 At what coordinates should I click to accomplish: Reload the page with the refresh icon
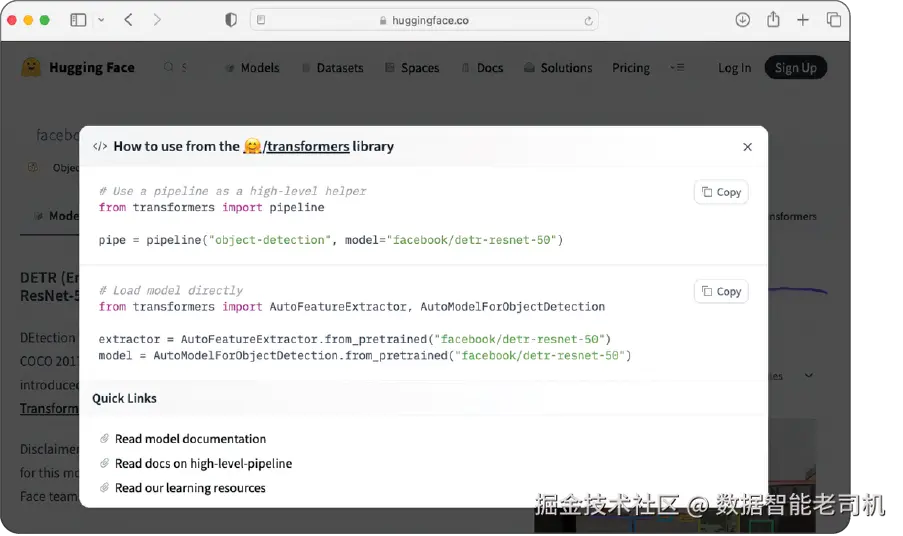[x=588, y=21]
